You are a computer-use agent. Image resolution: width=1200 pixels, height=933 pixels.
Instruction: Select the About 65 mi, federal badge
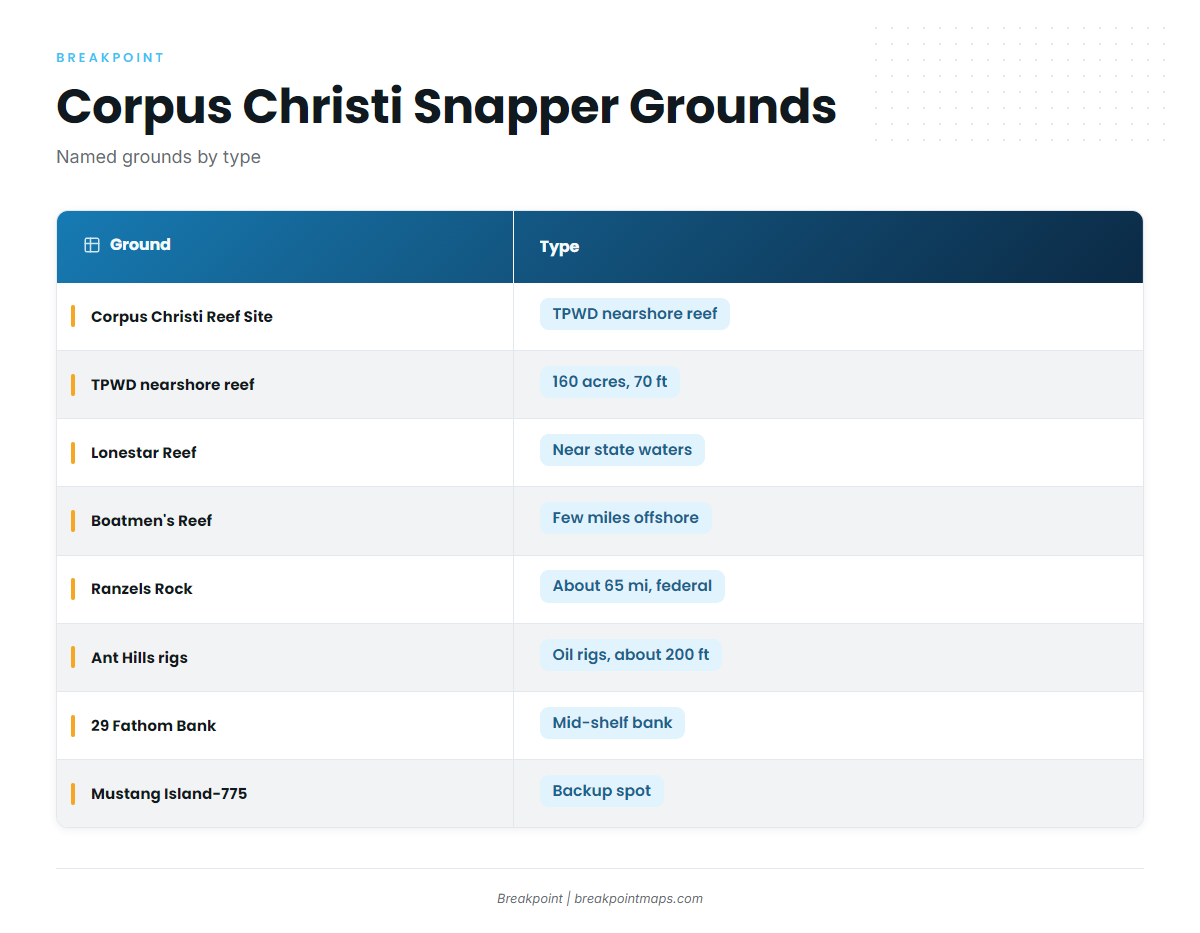coord(632,586)
